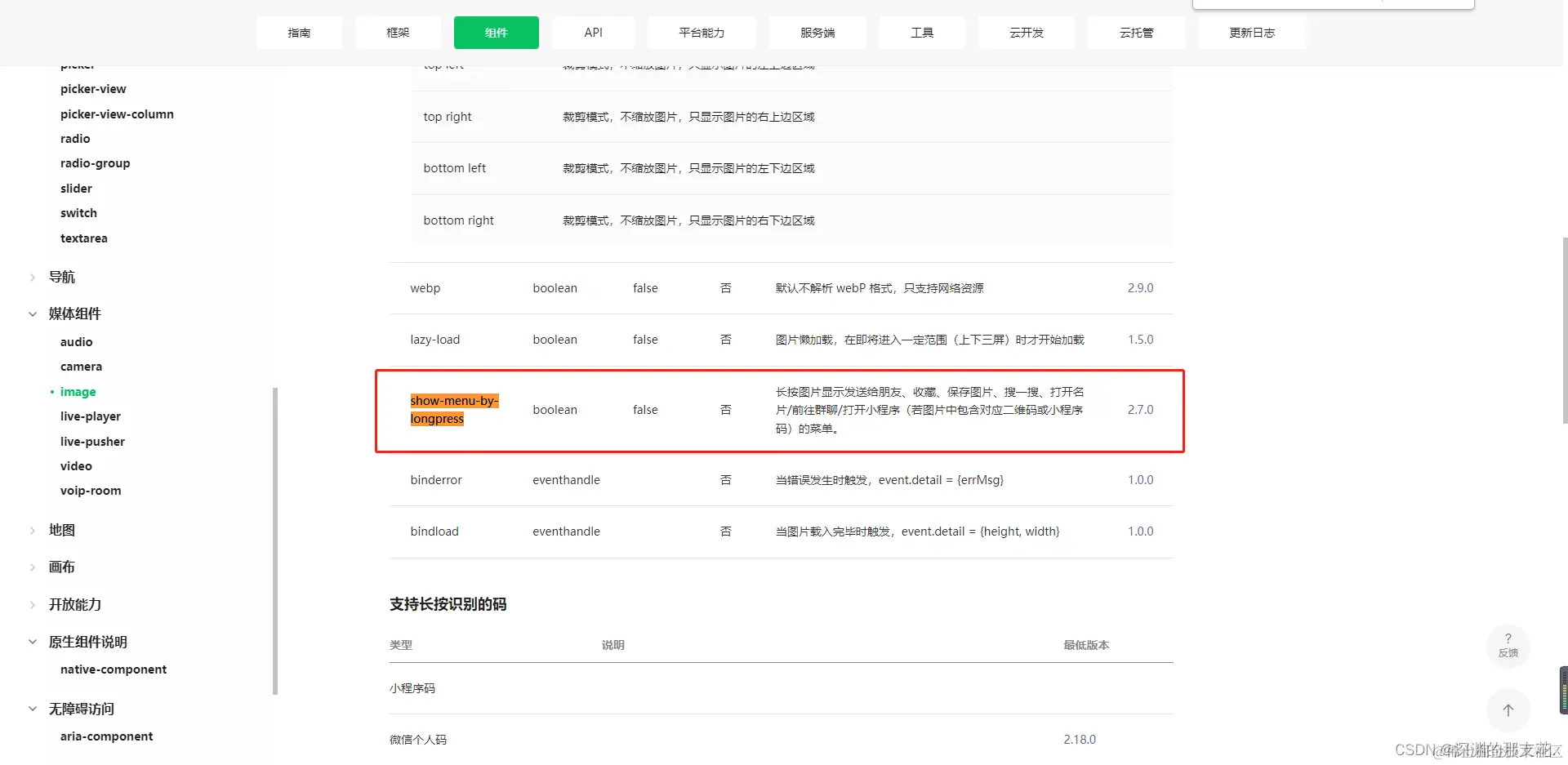Click the top right mode cell
The image size is (1568, 765).
448,117
